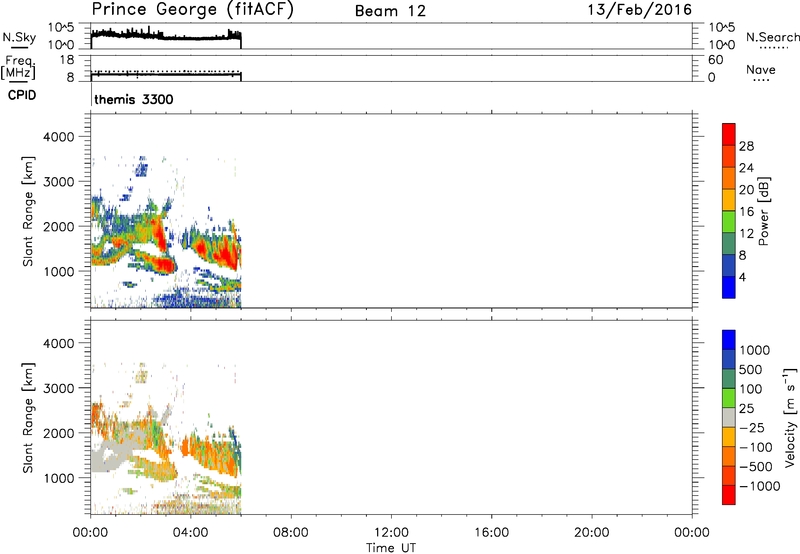Viewport: 800px width, 554px height.
Task: Click the blue top segment of Velocity colorbar
Action: (x=729, y=340)
